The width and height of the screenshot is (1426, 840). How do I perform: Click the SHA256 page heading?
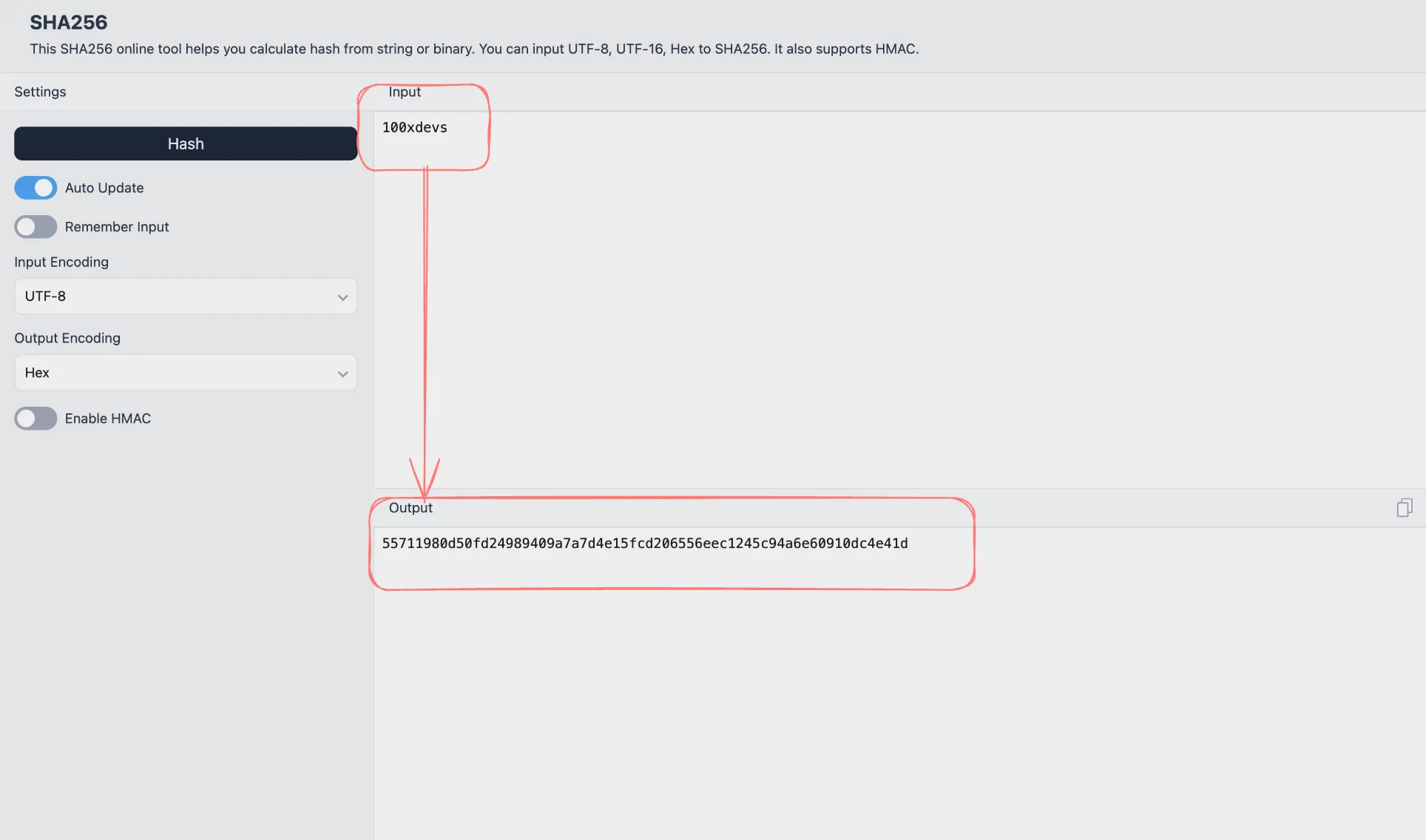pyautogui.click(x=69, y=22)
